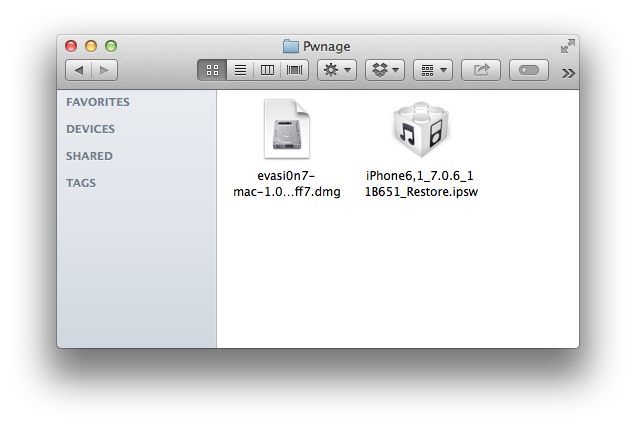This screenshot has height=427, width=636.
Task: Select the iPhone6,1 Restore ipsw file icon
Action: pyautogui.click(x=421, y=129)
